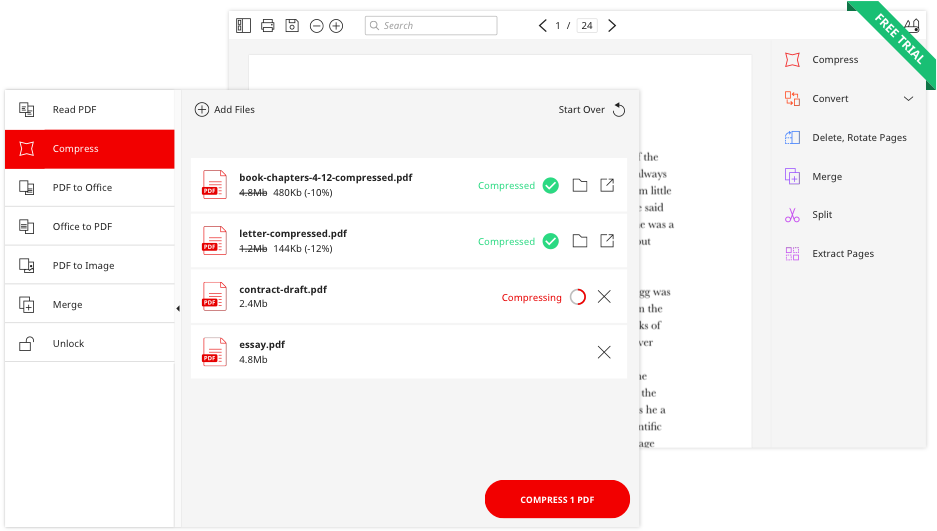Click the print icon in the toolbar
The height and width of the screenshot is (531, 937).
click(x=267, y=26)
